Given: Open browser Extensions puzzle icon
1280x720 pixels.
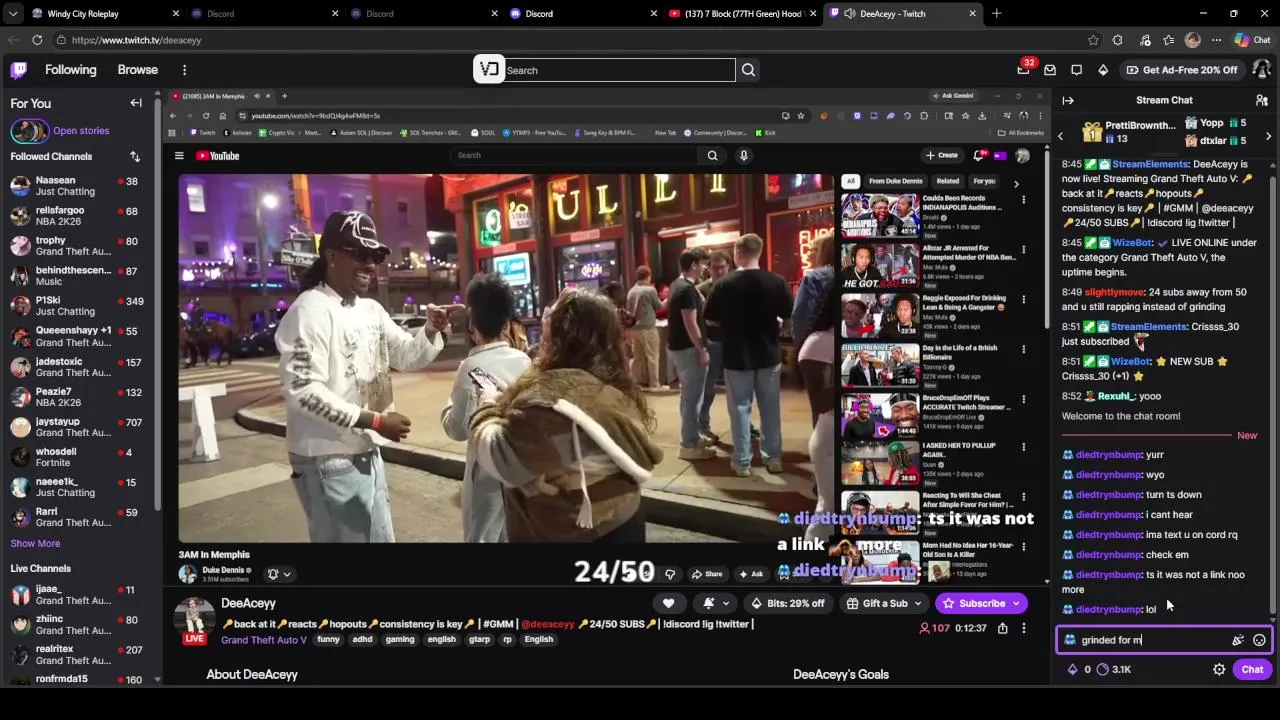Looking at the screenshot, I should click(1118, 40).
